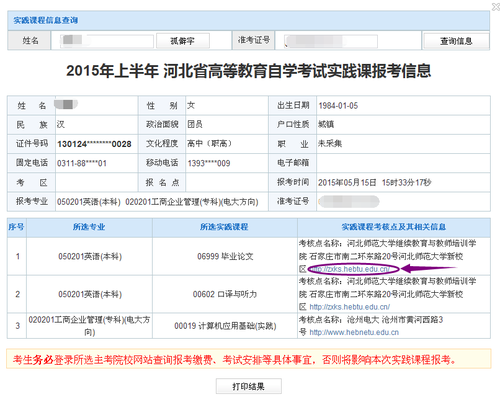
Task: Select the gender value 女
Action: pyautogui.click(x=191, y=105)
